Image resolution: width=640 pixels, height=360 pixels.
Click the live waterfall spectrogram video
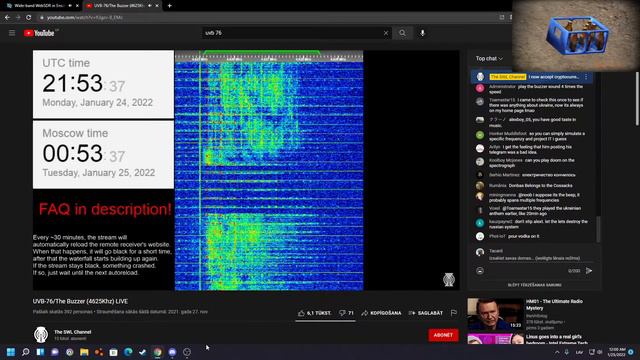point(269,171)
